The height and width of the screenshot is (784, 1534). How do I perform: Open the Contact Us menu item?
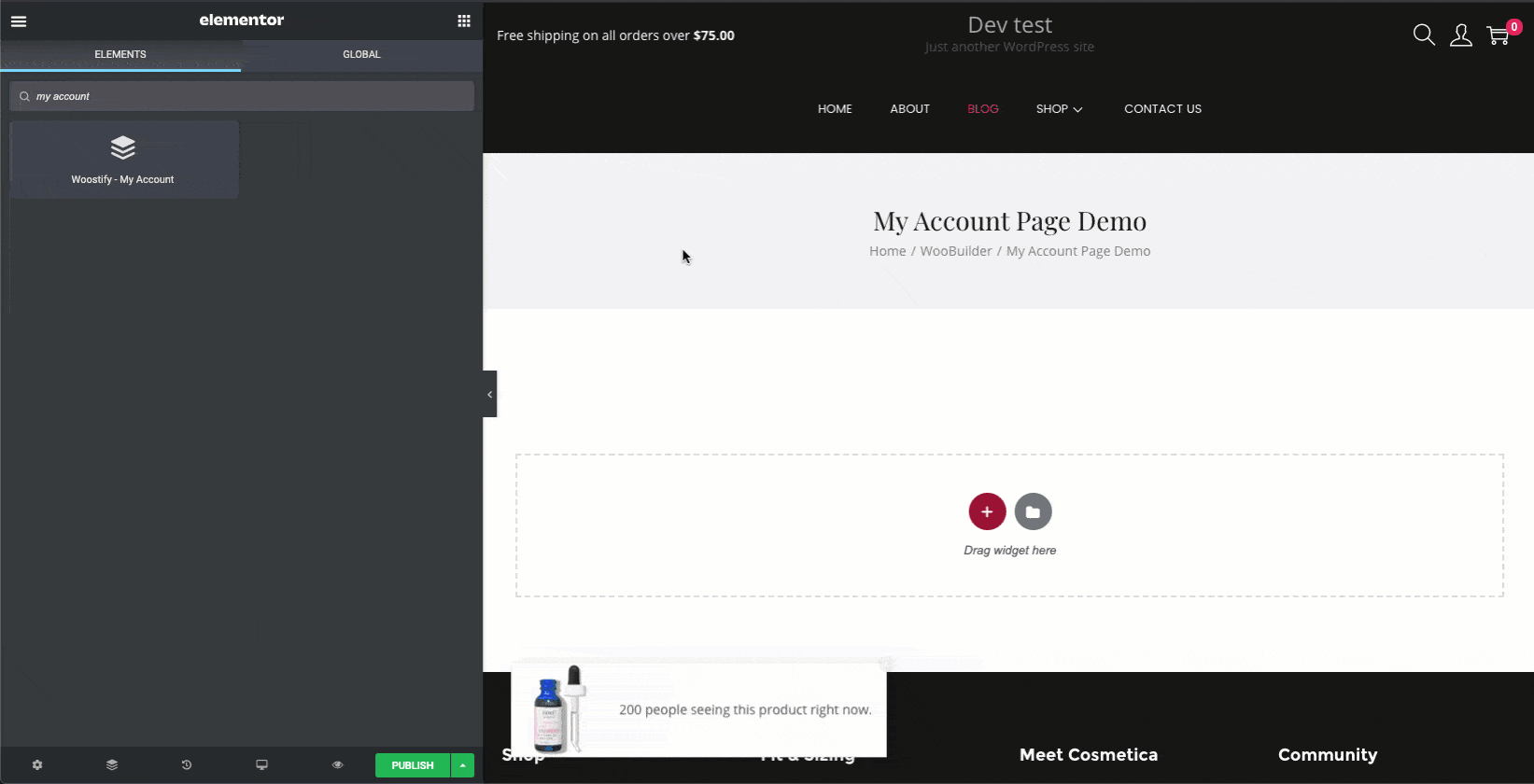1162,109
